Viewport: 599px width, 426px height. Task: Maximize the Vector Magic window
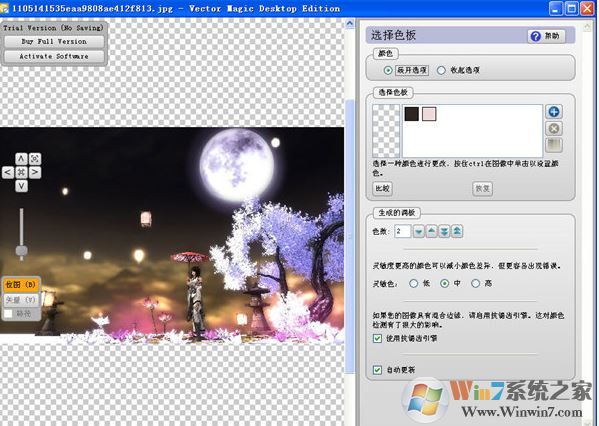point(572,8)
